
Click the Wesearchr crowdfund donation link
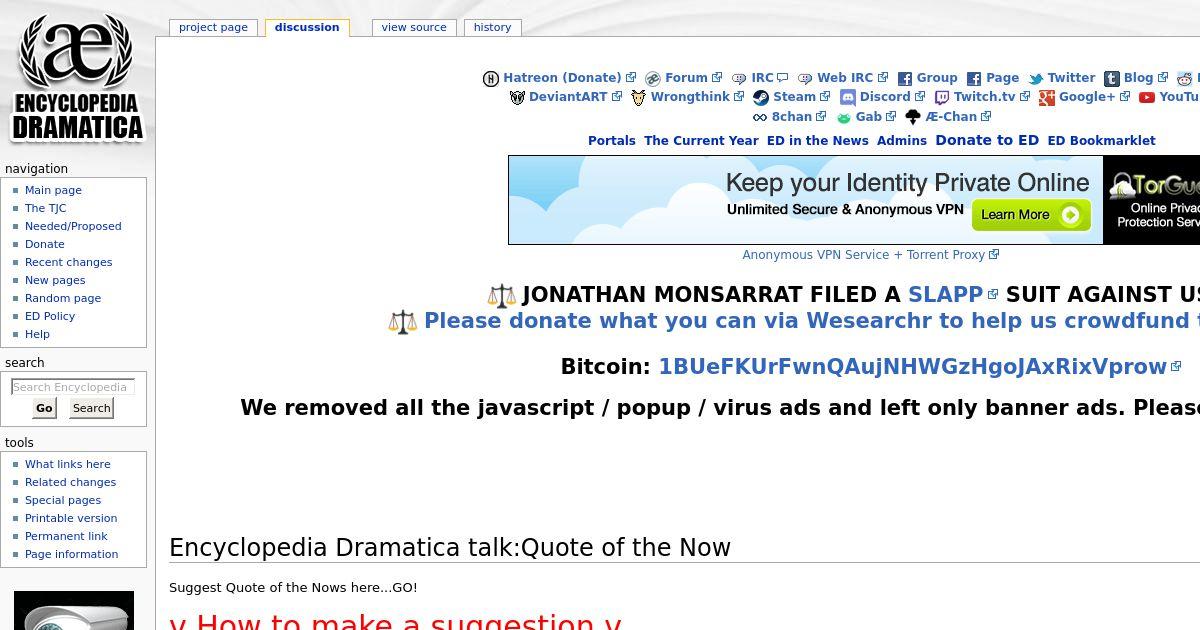(812, 321)
